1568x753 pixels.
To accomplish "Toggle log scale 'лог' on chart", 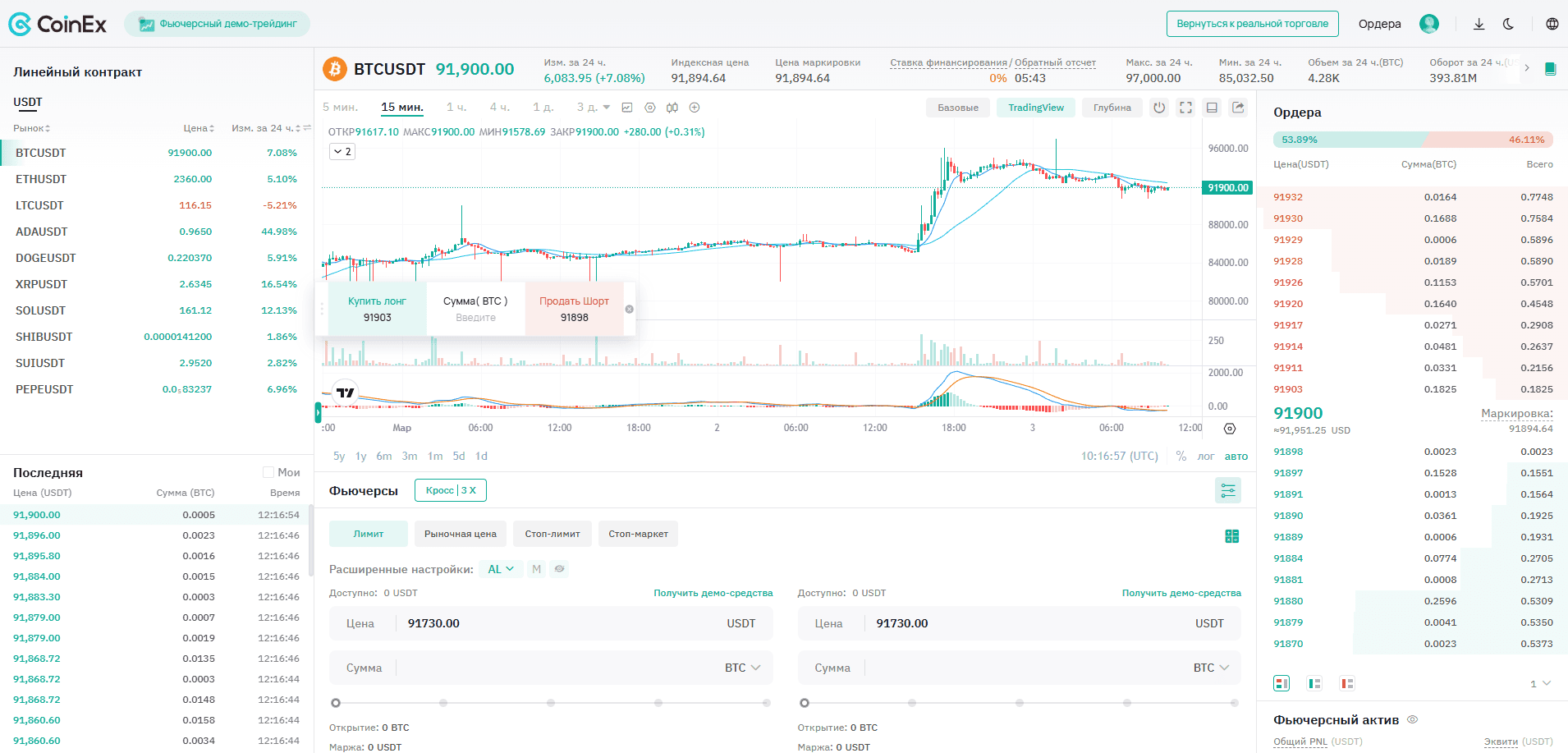I will [1206, 457].
